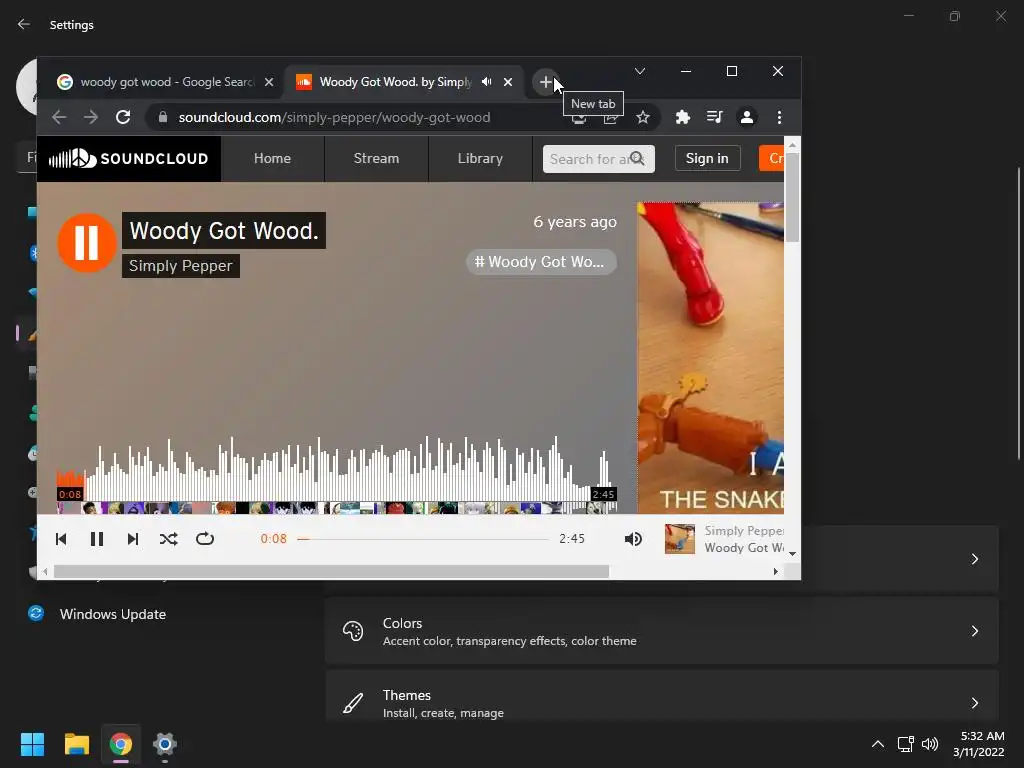Image resolution: width=1024 pixels, height=768 pixels.
Task: Click the Settings gear taskbar icon
Action: [x=165, y=744]
